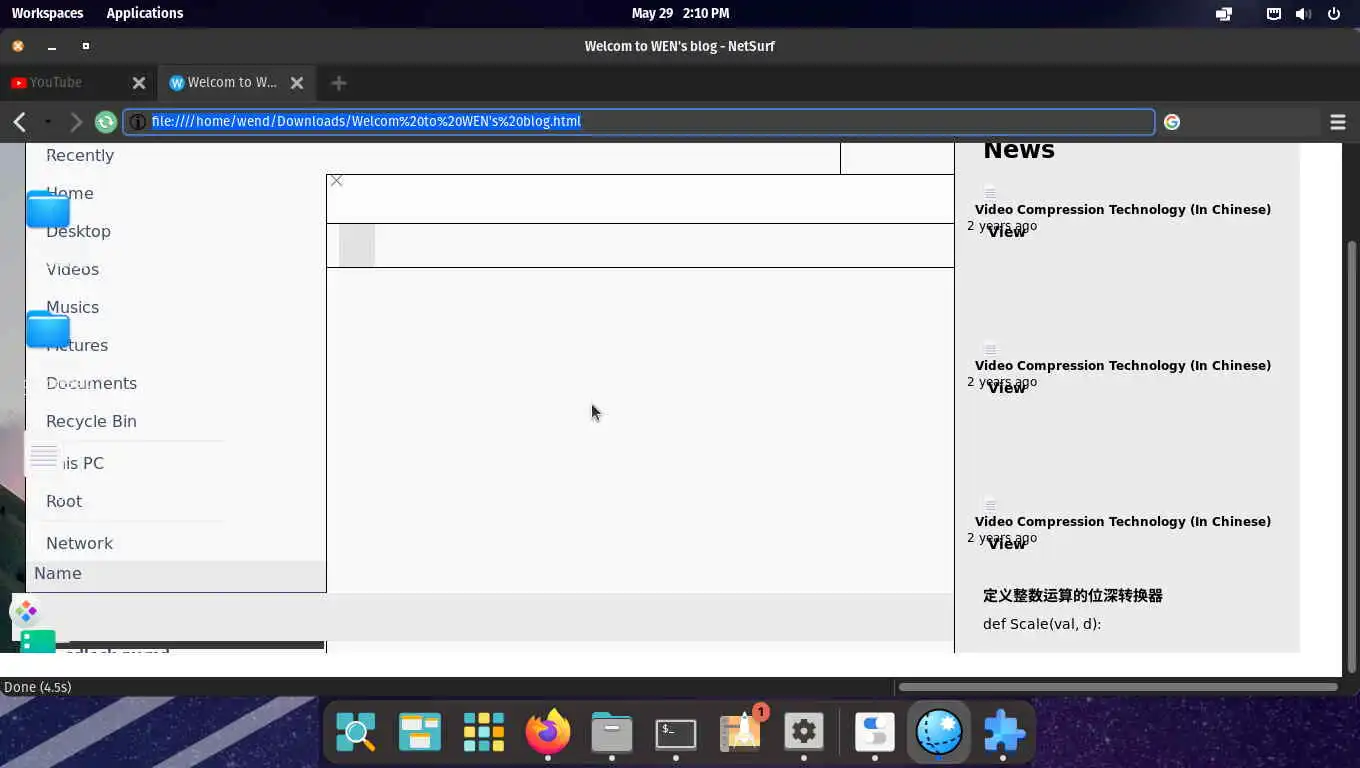Go back using the back arrow
Image resolution: width=1360 pixels, height=768 pixels.
pyautogui.click(x=20, y=122)
